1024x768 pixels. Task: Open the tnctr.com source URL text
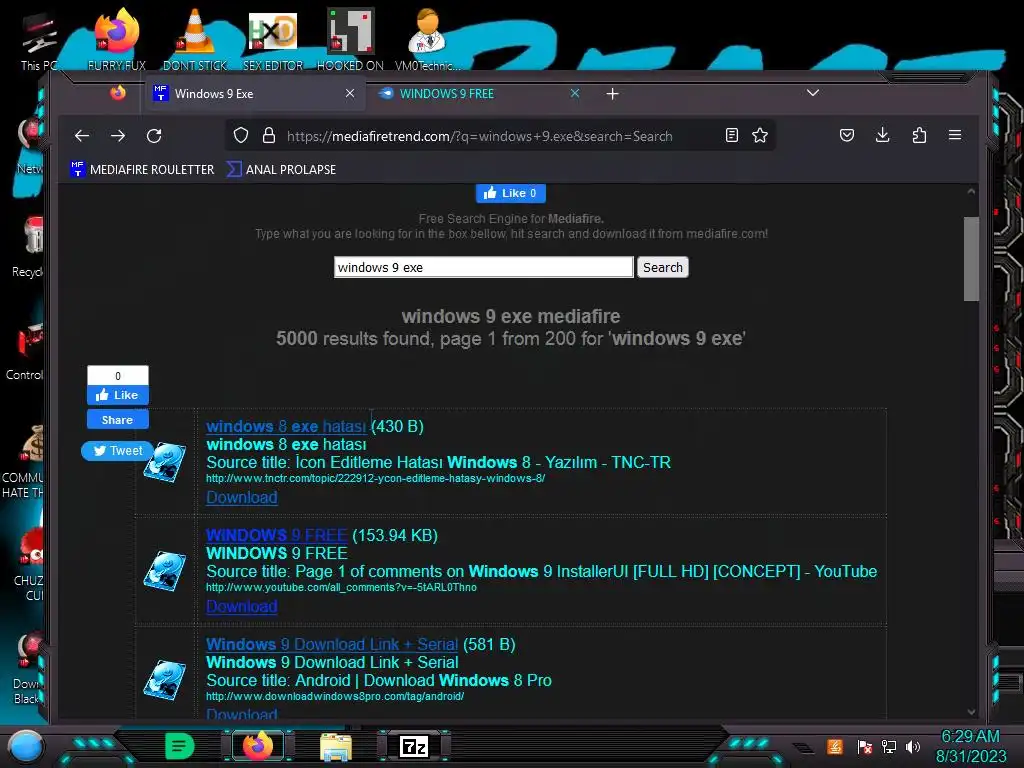376,478
